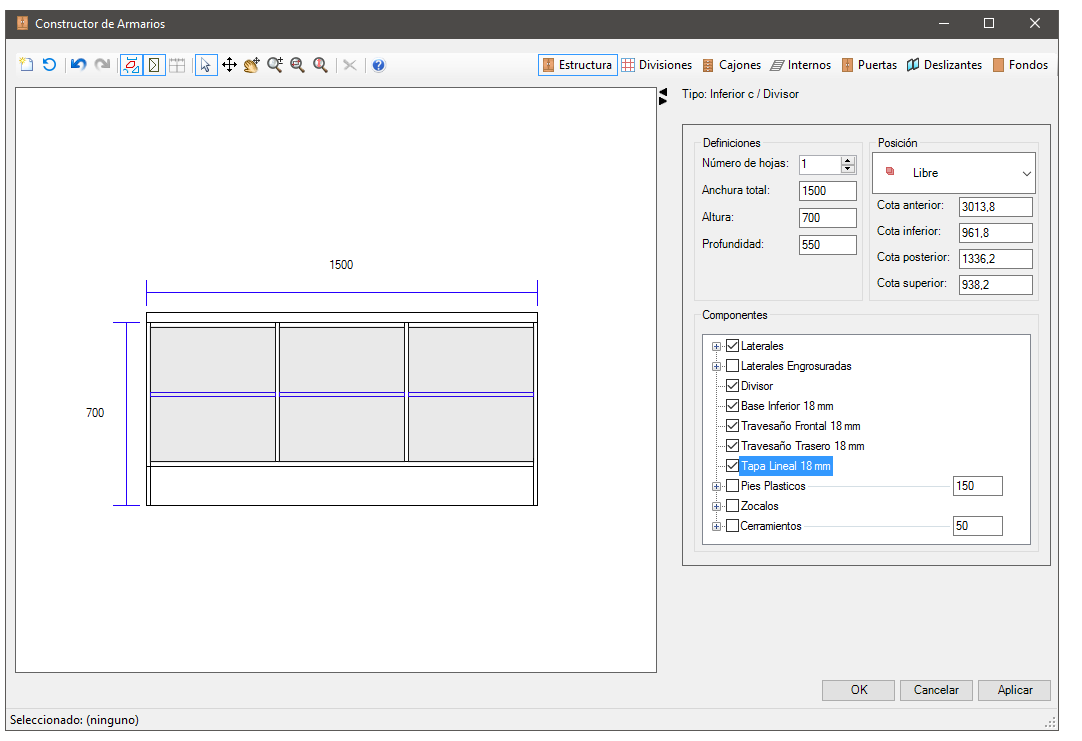Click the OK button

(x=858, y=690)
